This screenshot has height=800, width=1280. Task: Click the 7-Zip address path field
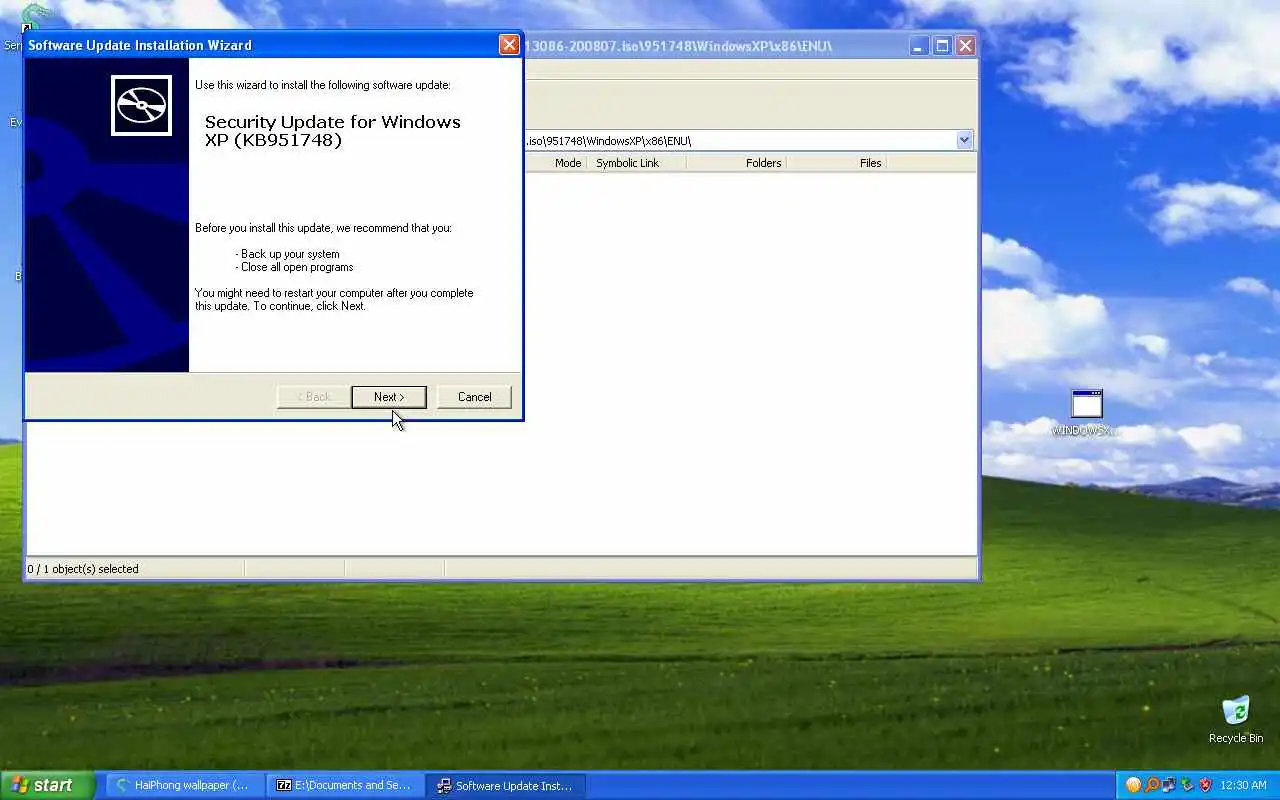740,140
